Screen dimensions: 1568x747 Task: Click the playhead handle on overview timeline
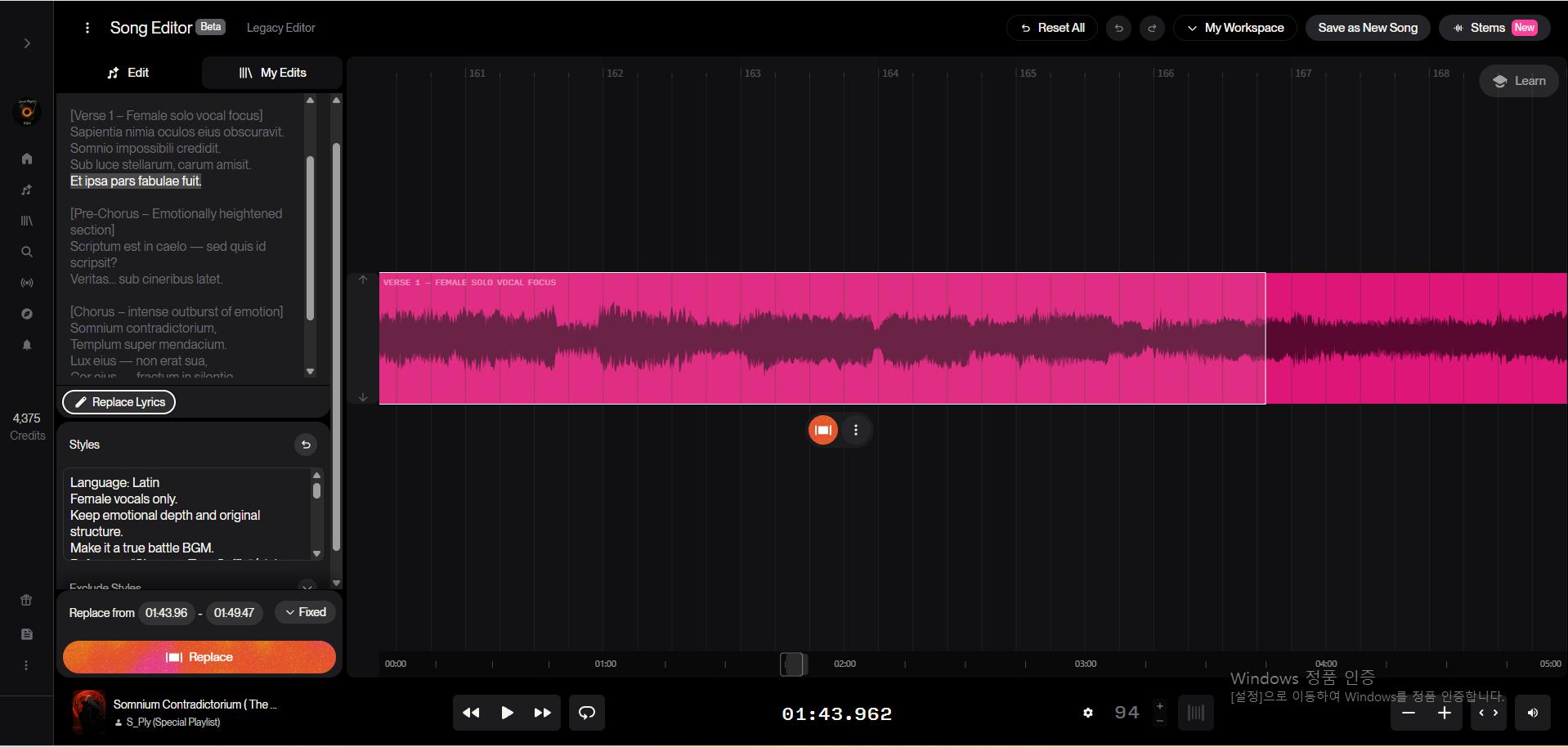(793, 664)
